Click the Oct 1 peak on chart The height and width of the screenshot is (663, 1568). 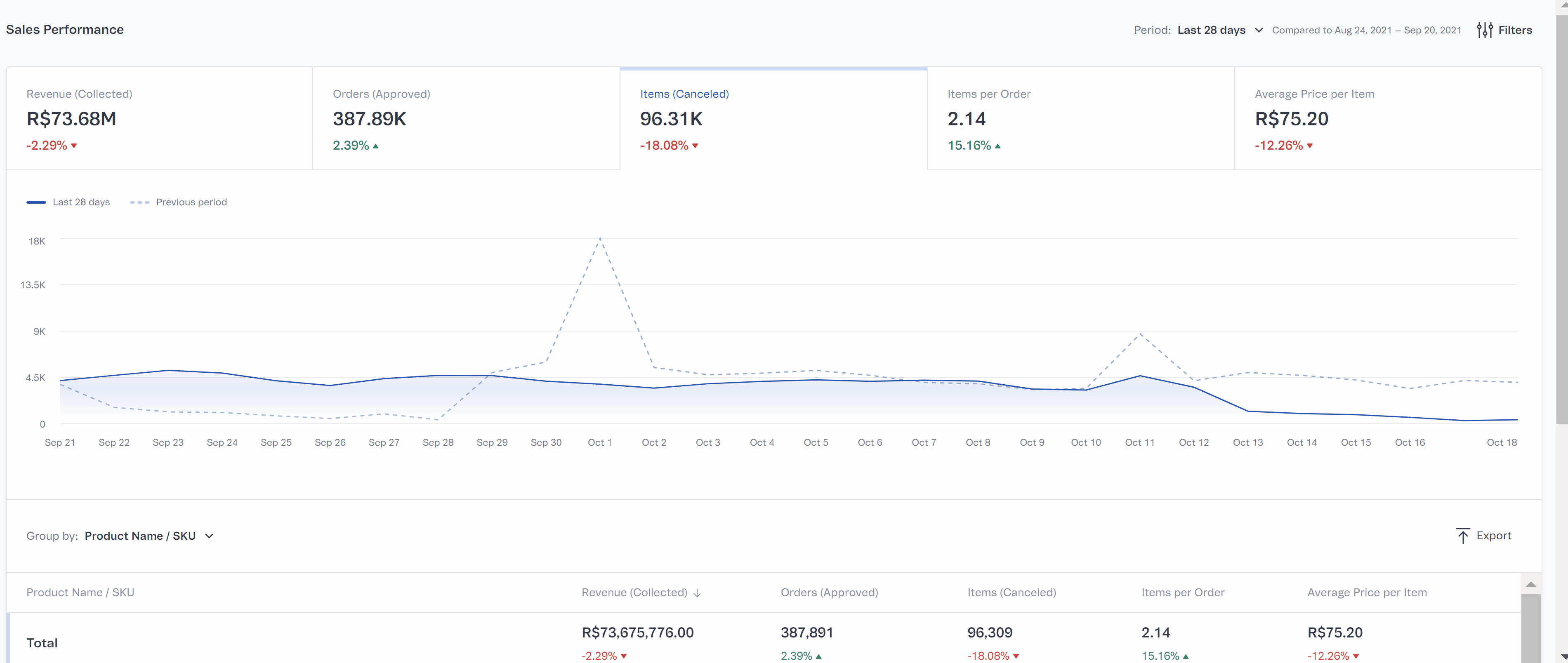(x=599, y=238)
